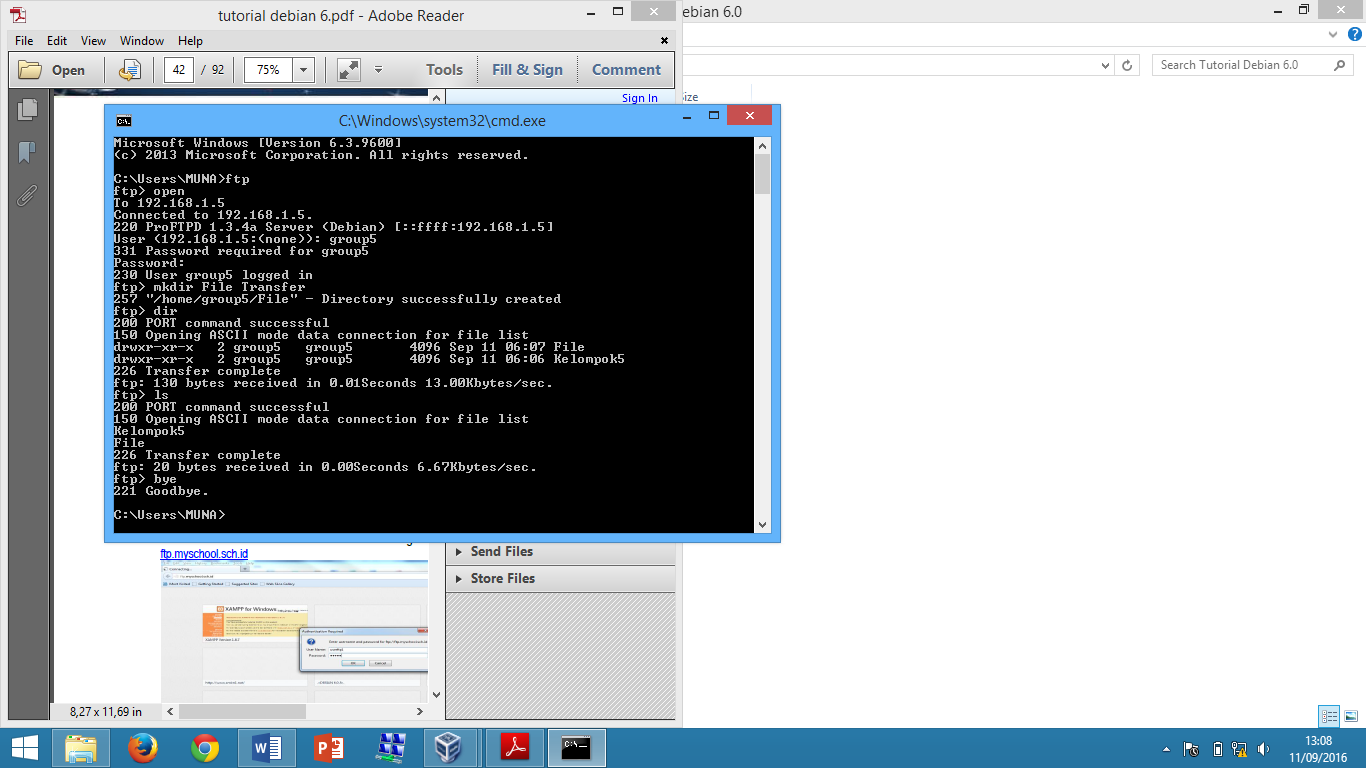The height and width of the screenshot is (768, 1366).
Task: Click the Sign In link
Action: [x=640, y=98]
